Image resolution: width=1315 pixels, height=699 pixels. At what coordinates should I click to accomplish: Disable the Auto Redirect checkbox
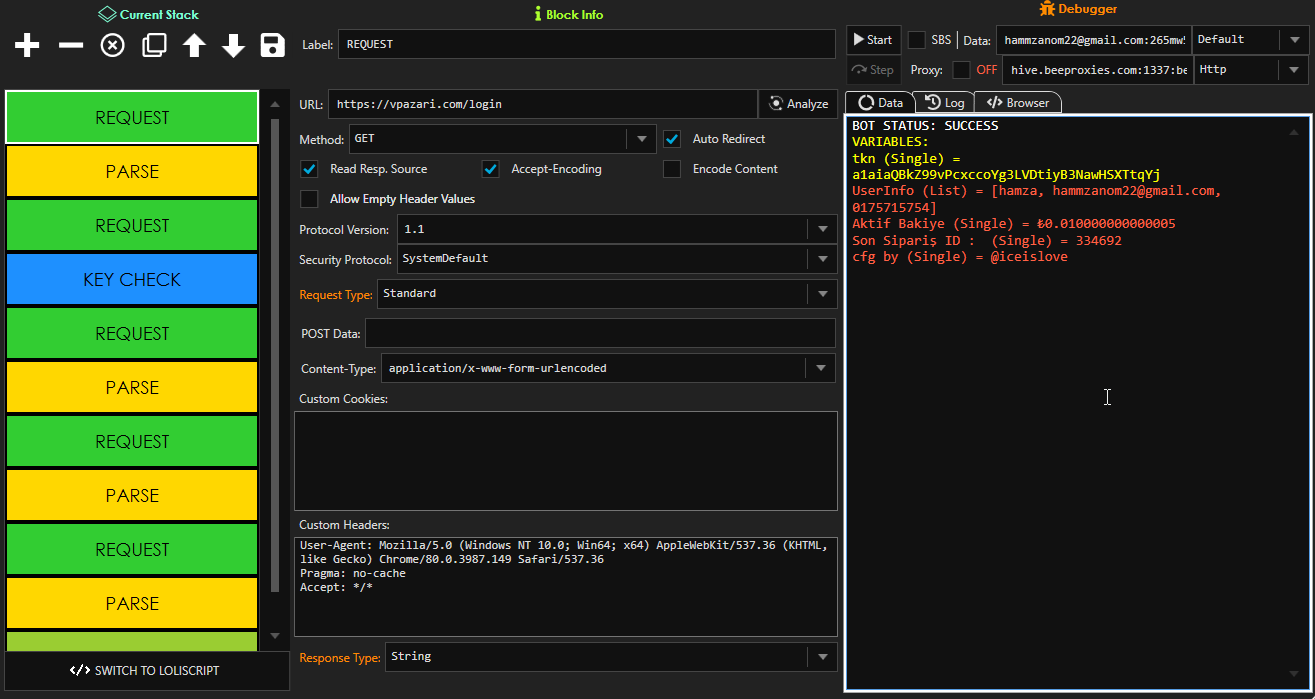[672, 139]
